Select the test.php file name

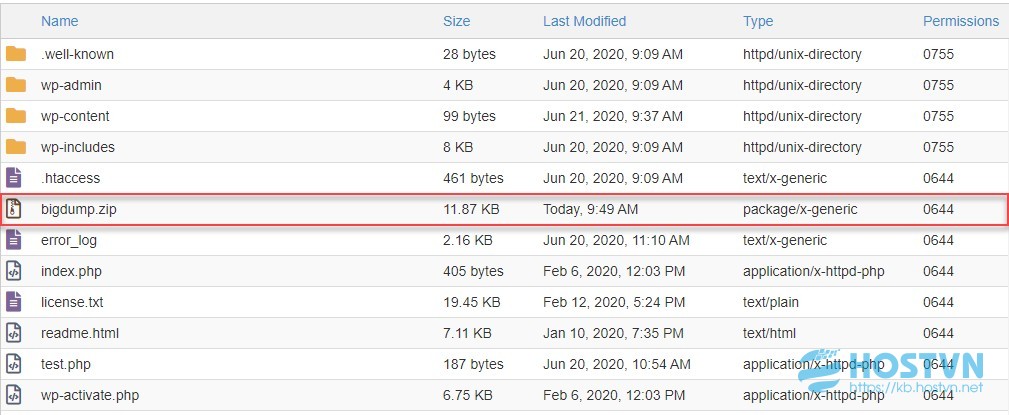[63, 364]
